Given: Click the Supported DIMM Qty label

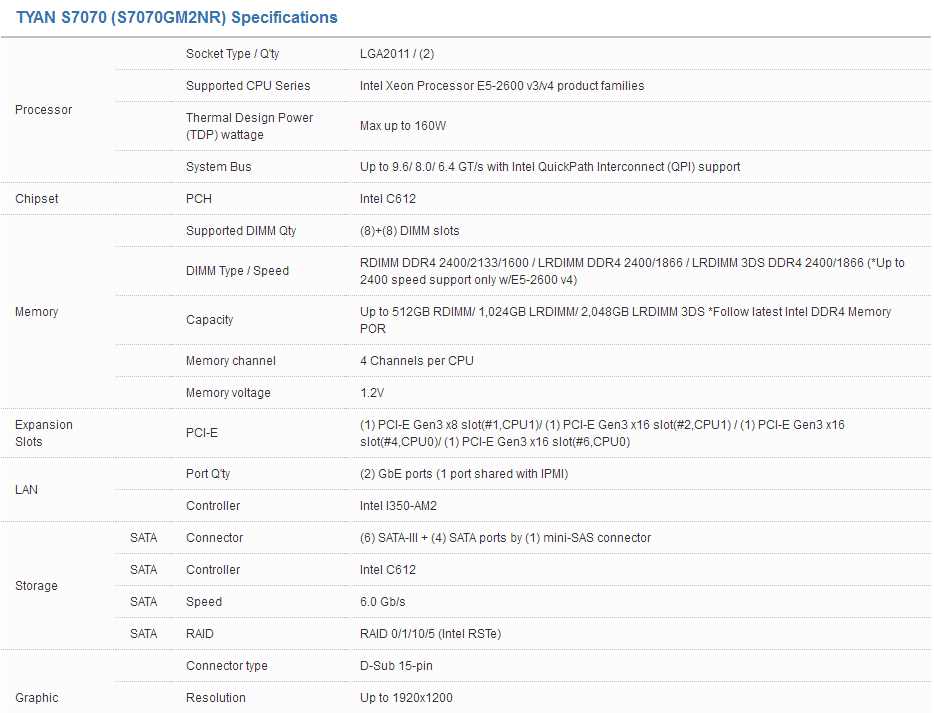Looking at the screenshot, I should coord(241,231).
